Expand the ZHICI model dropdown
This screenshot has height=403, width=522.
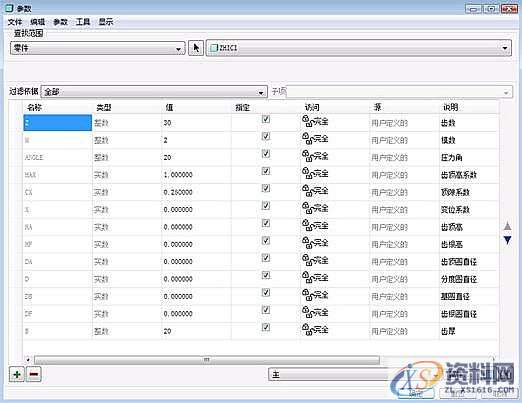pos(359,48)
